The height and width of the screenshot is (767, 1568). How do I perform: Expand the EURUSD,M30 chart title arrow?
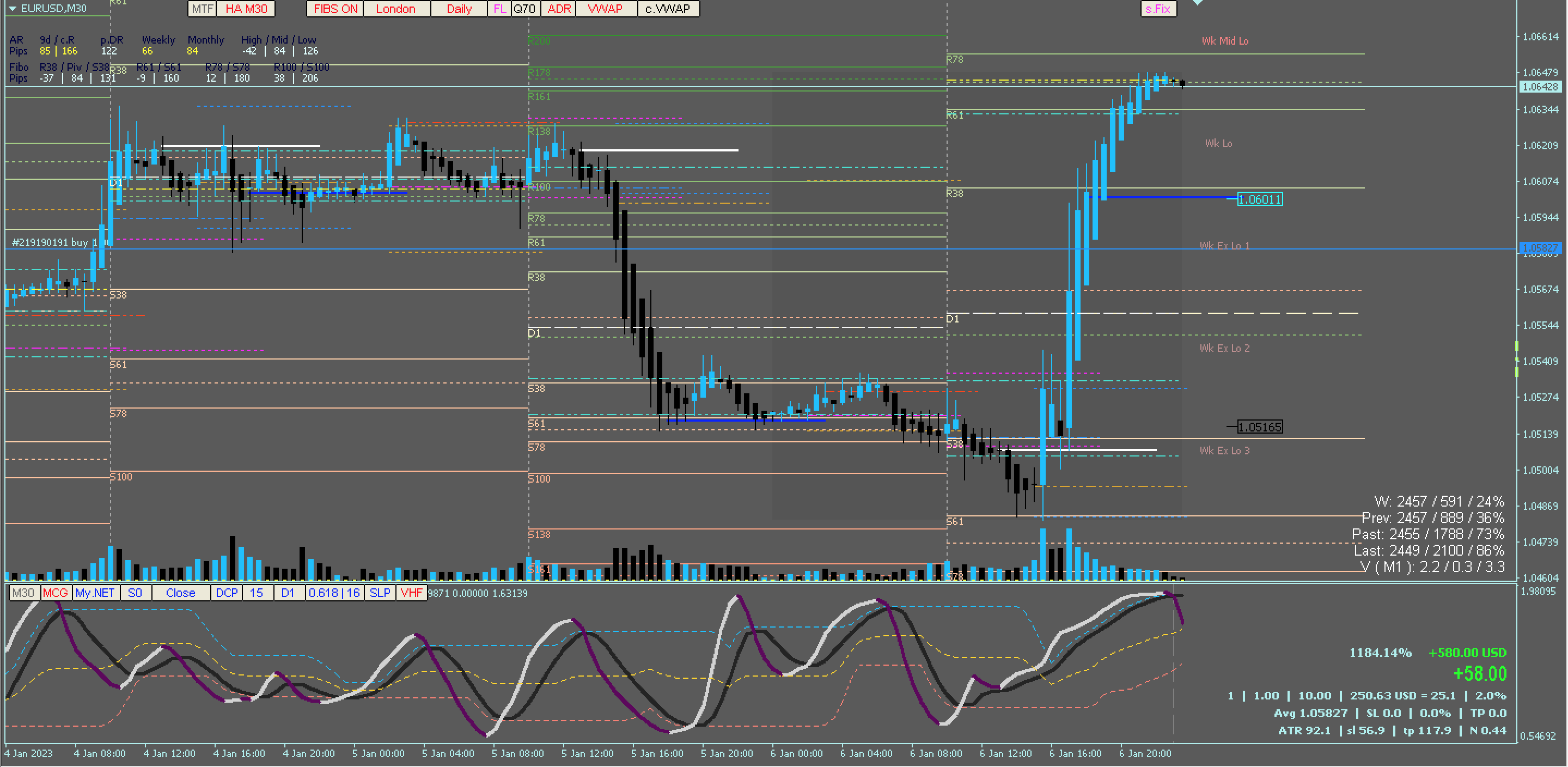(x=12, y=9)
